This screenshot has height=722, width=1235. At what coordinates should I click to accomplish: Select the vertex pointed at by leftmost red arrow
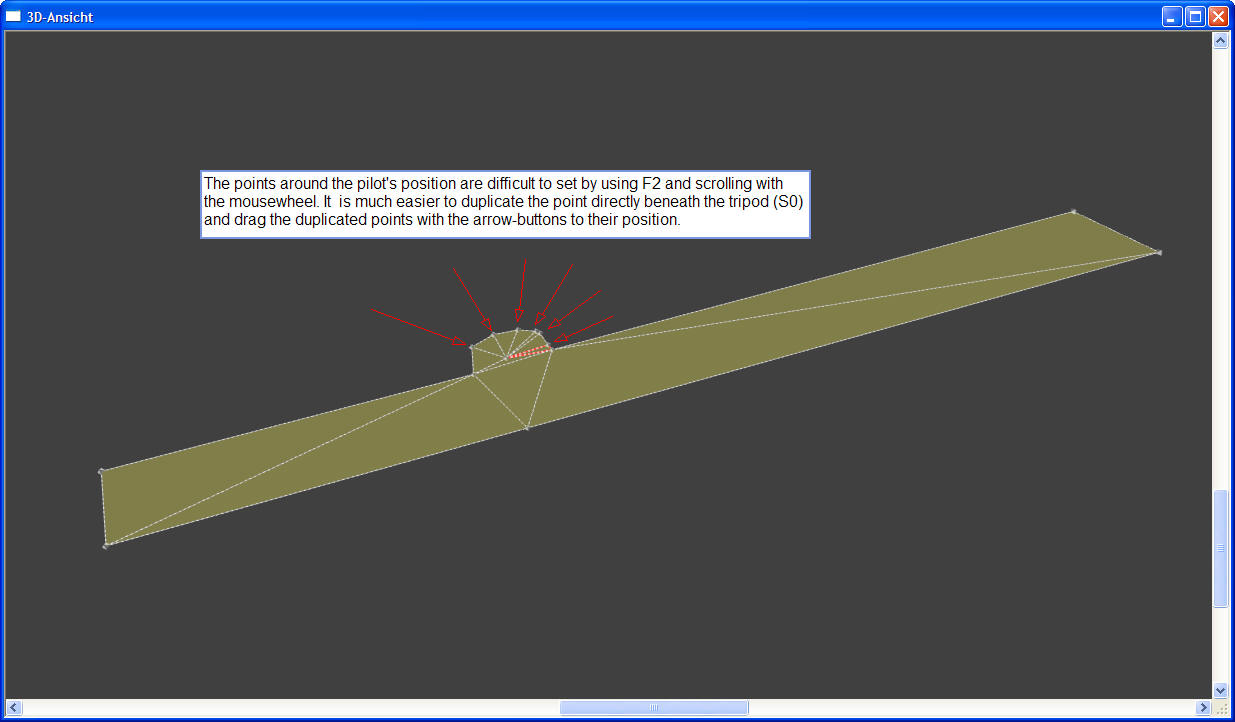[472, 347]
